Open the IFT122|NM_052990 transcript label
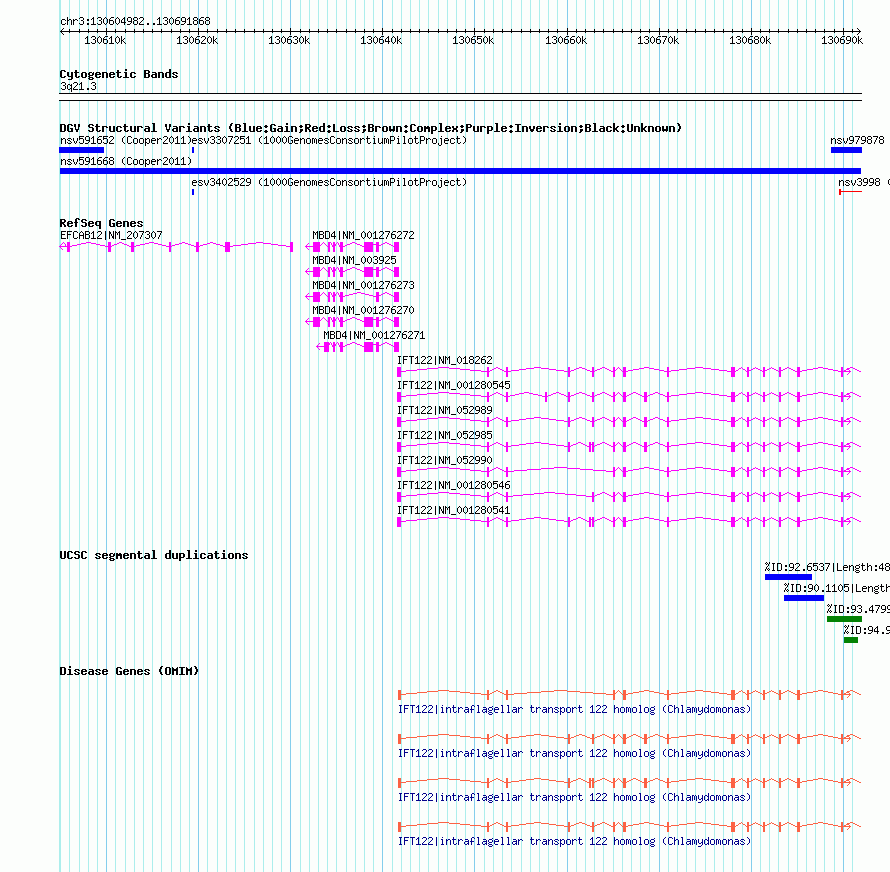The width and height of the screenshot is (890, 872). (445, 460)
